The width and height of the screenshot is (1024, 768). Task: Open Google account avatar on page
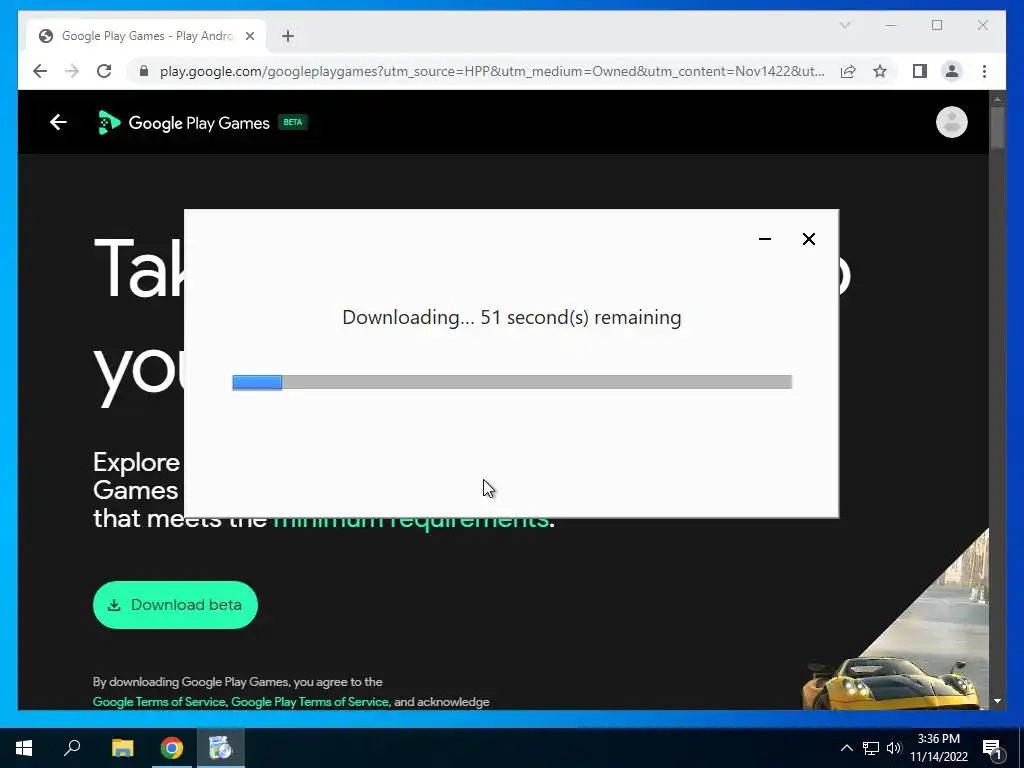[952, 122]
